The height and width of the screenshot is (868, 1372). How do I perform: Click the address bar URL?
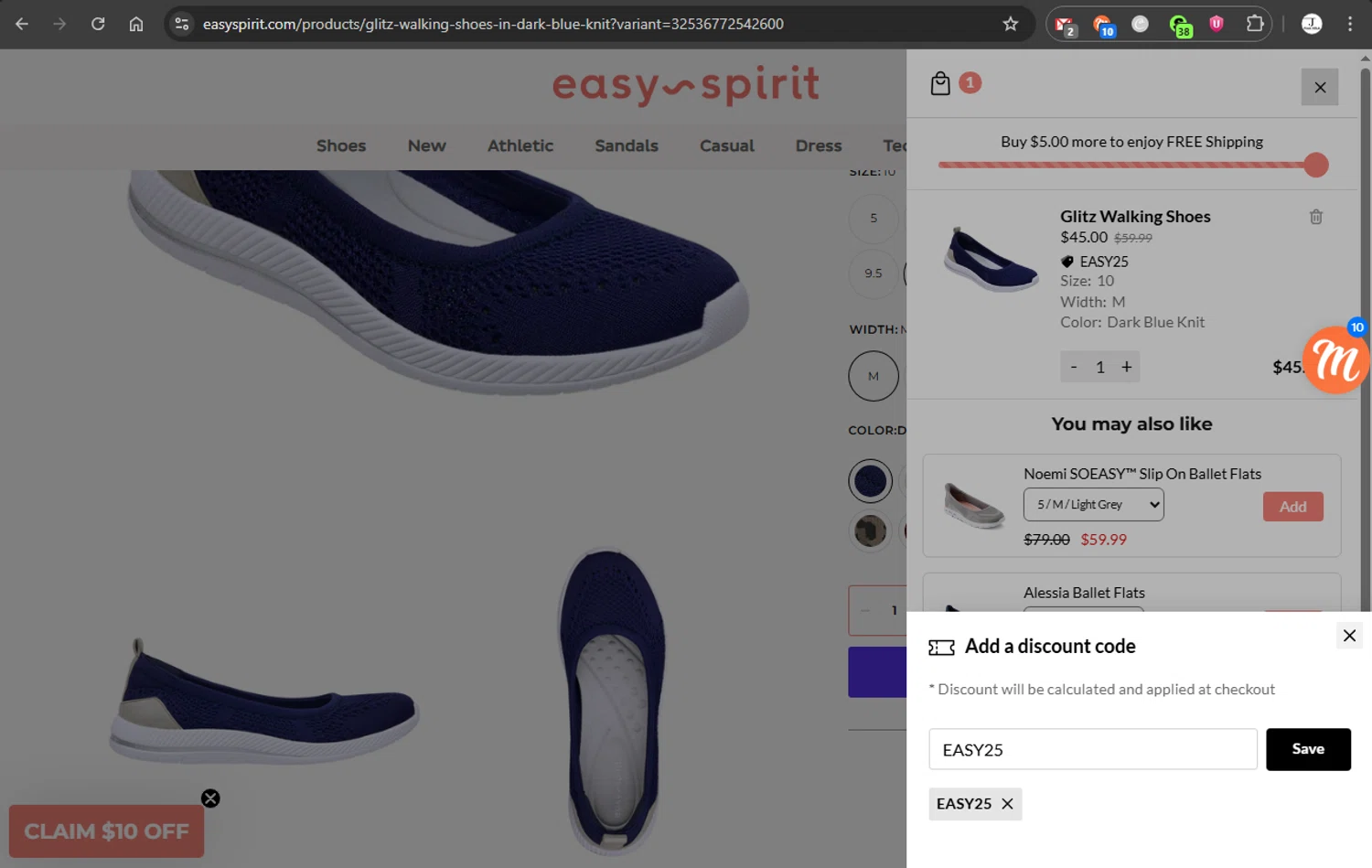click(x=493, y=24)
